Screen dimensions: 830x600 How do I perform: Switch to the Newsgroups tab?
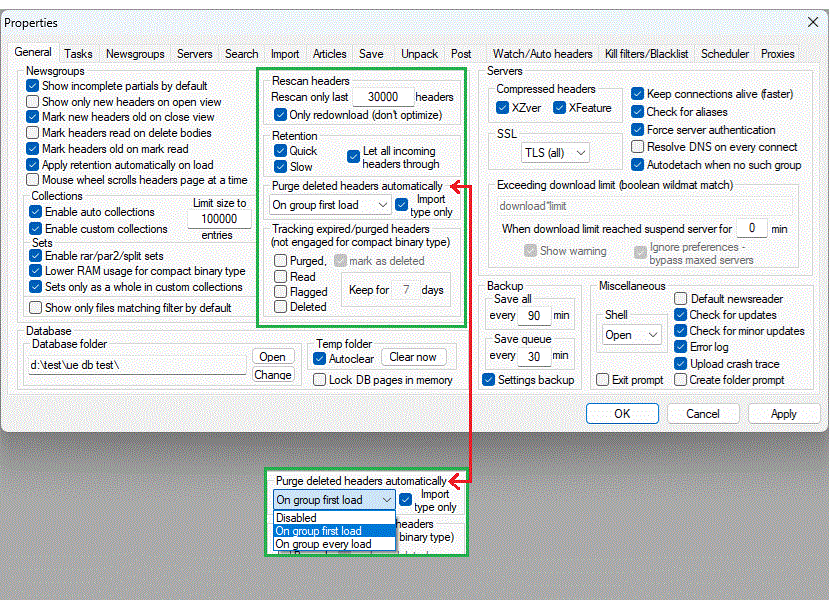(x=135, y=54)
